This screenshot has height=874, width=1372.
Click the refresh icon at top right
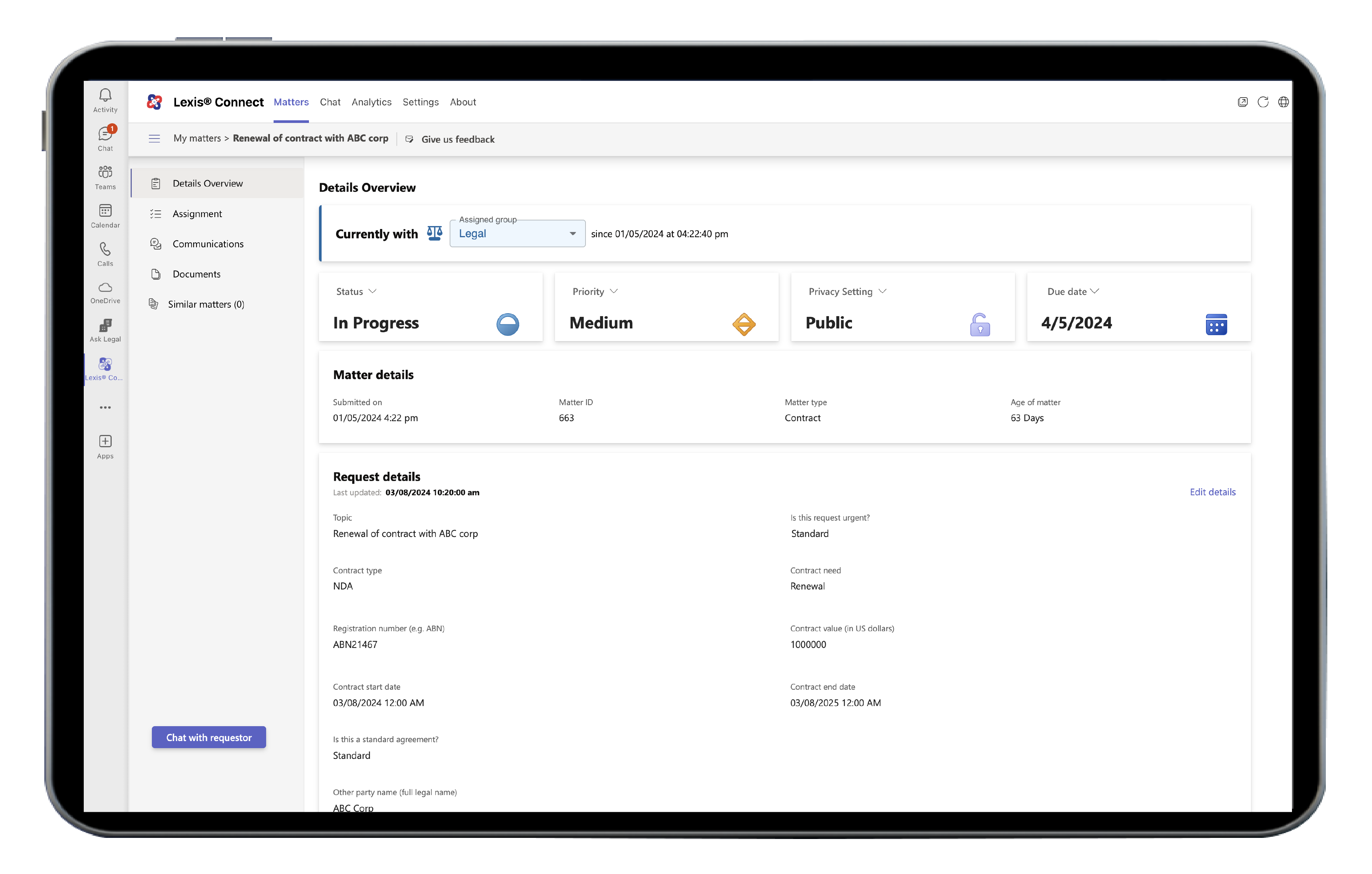(1263, 102)
